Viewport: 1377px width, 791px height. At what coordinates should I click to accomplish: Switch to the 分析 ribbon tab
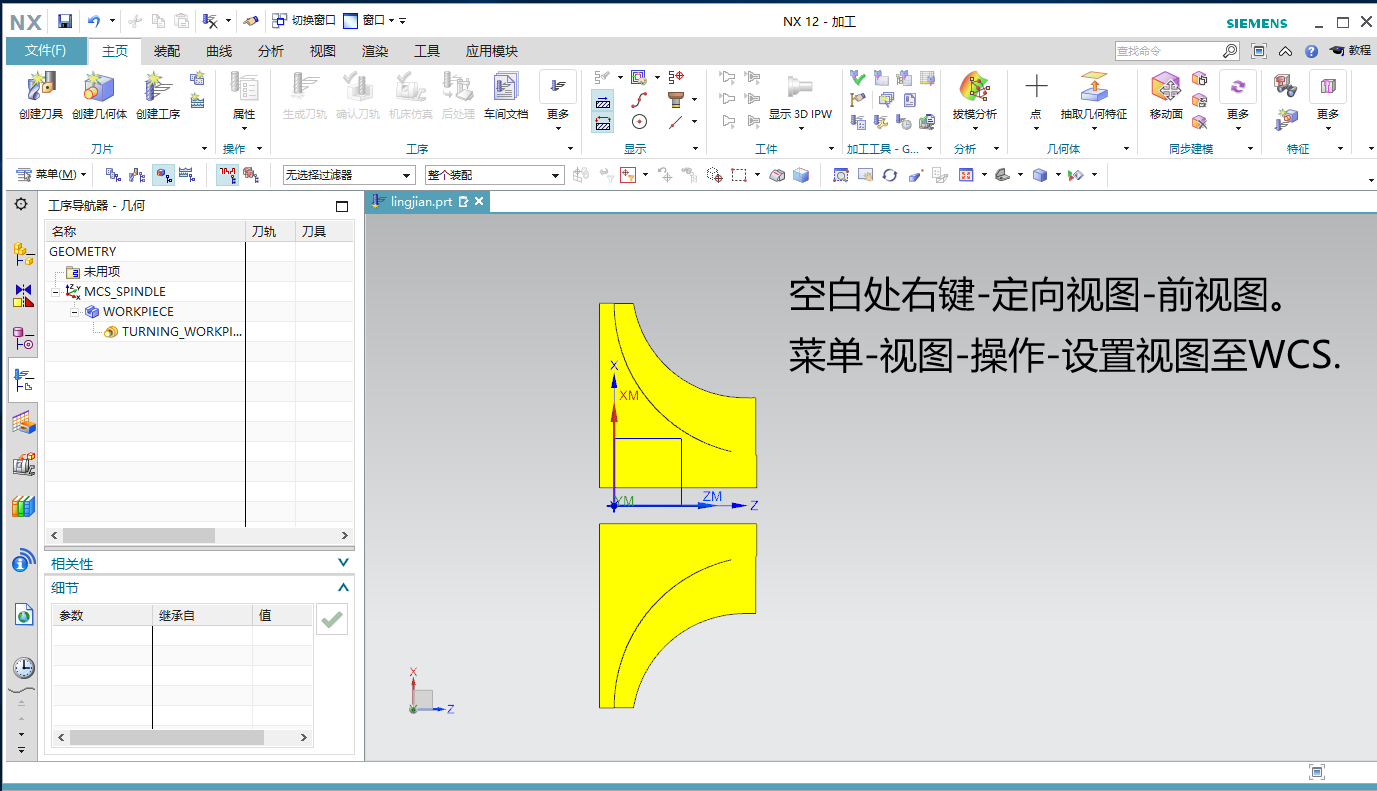point(271,51)
